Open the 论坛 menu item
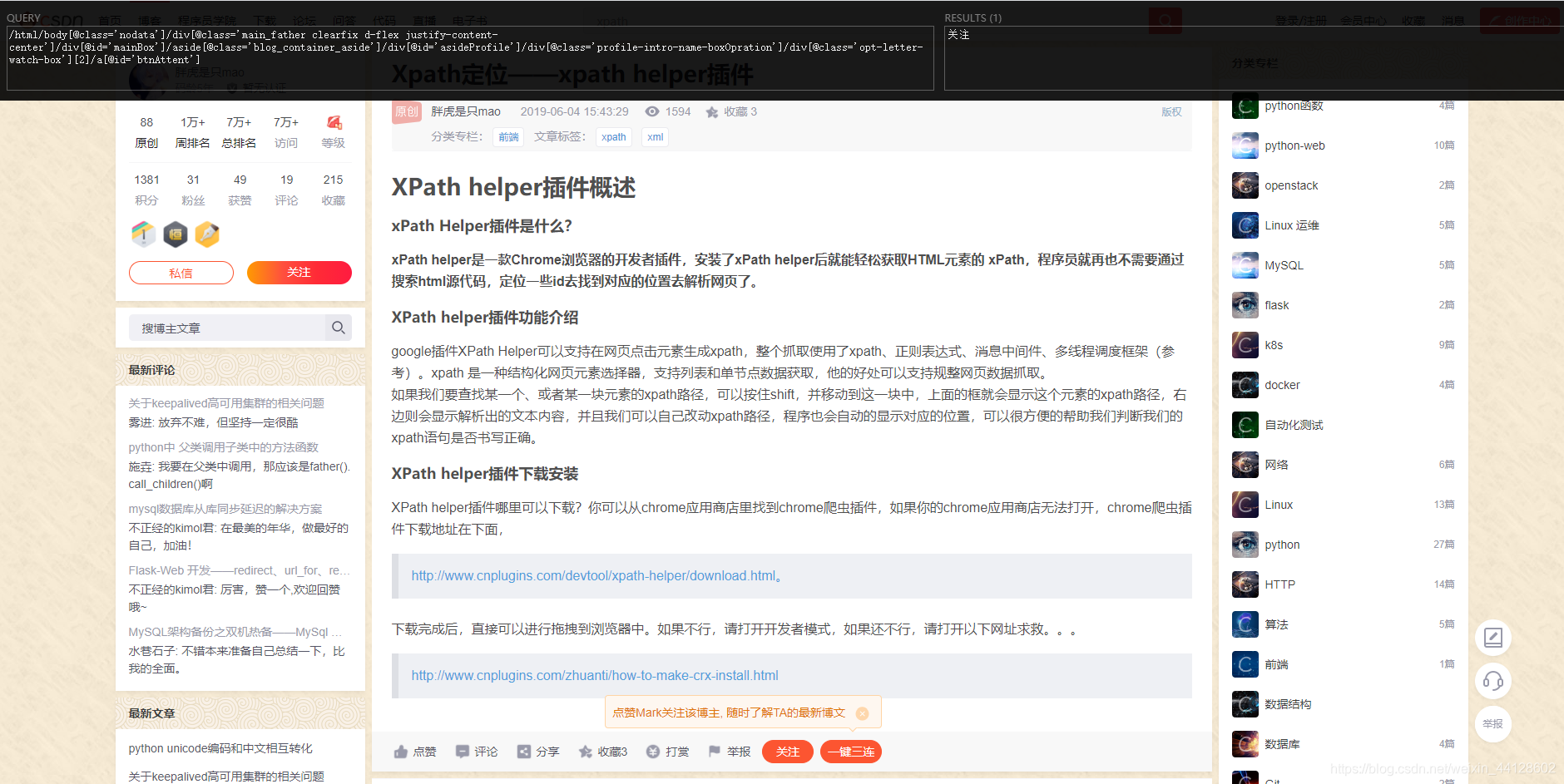The image size is (1564, 784). [304, 19]
